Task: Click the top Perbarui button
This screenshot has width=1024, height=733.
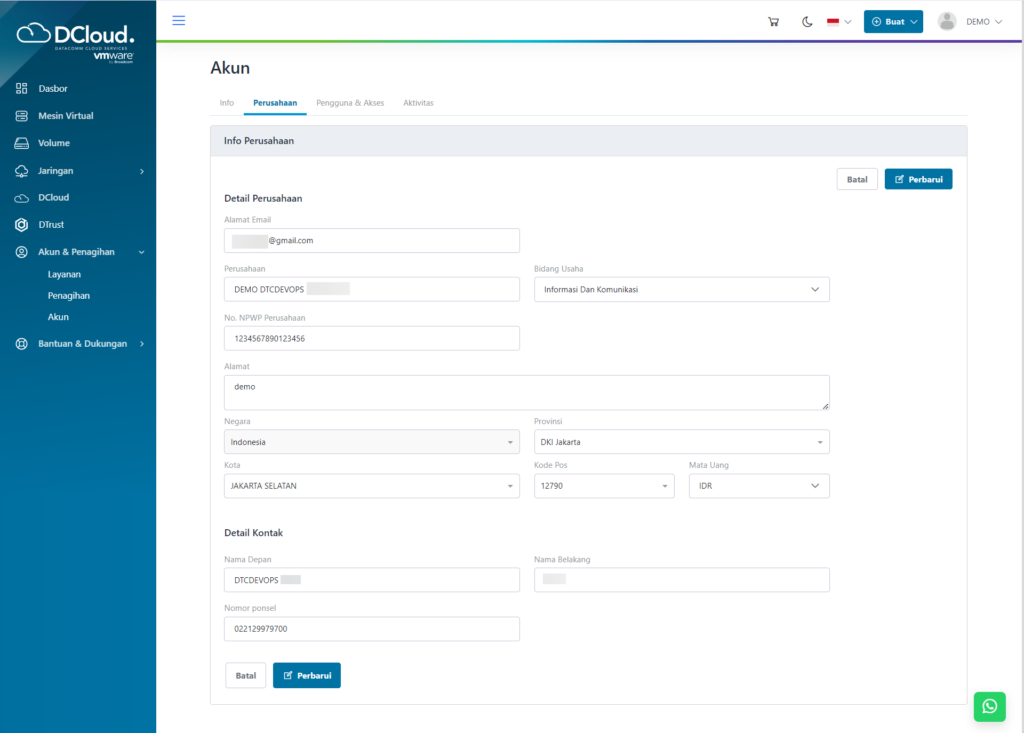Action: point(918,179)
